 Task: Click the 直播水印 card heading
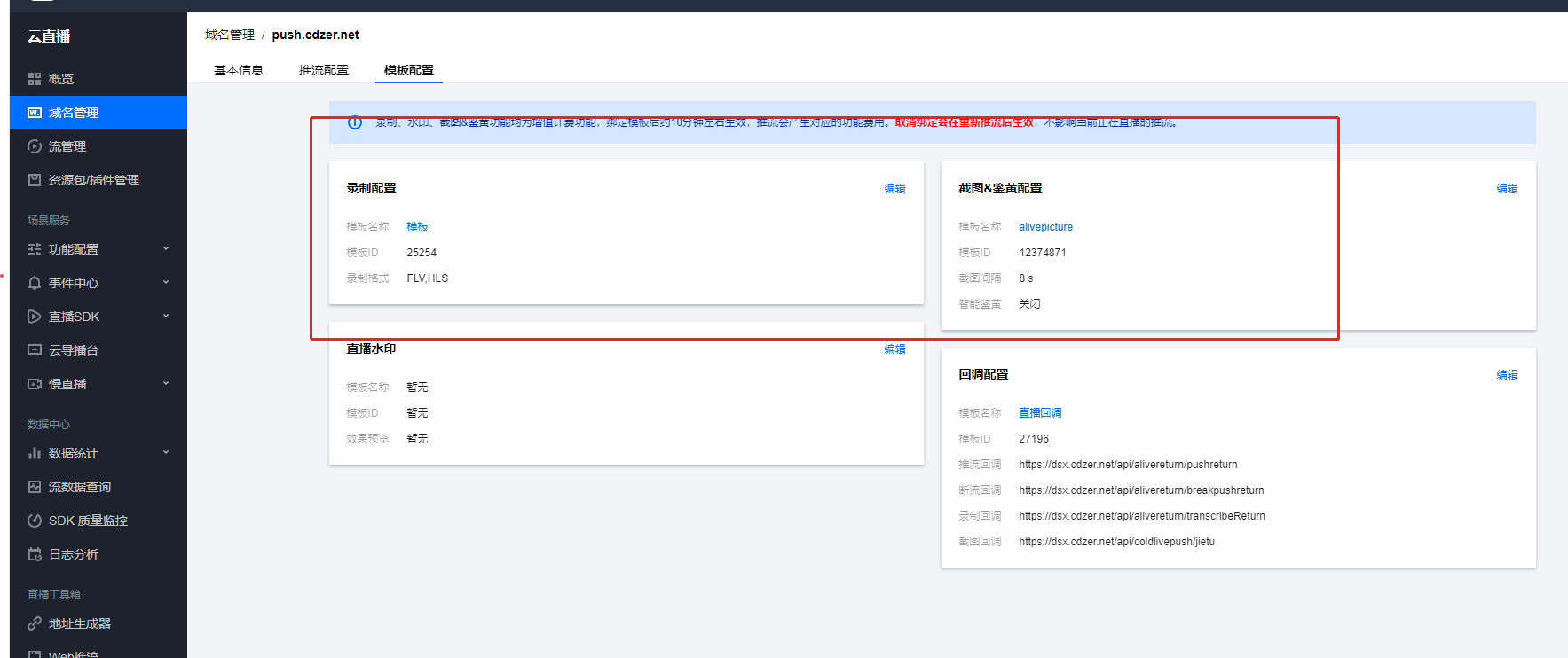pos(371,349)
